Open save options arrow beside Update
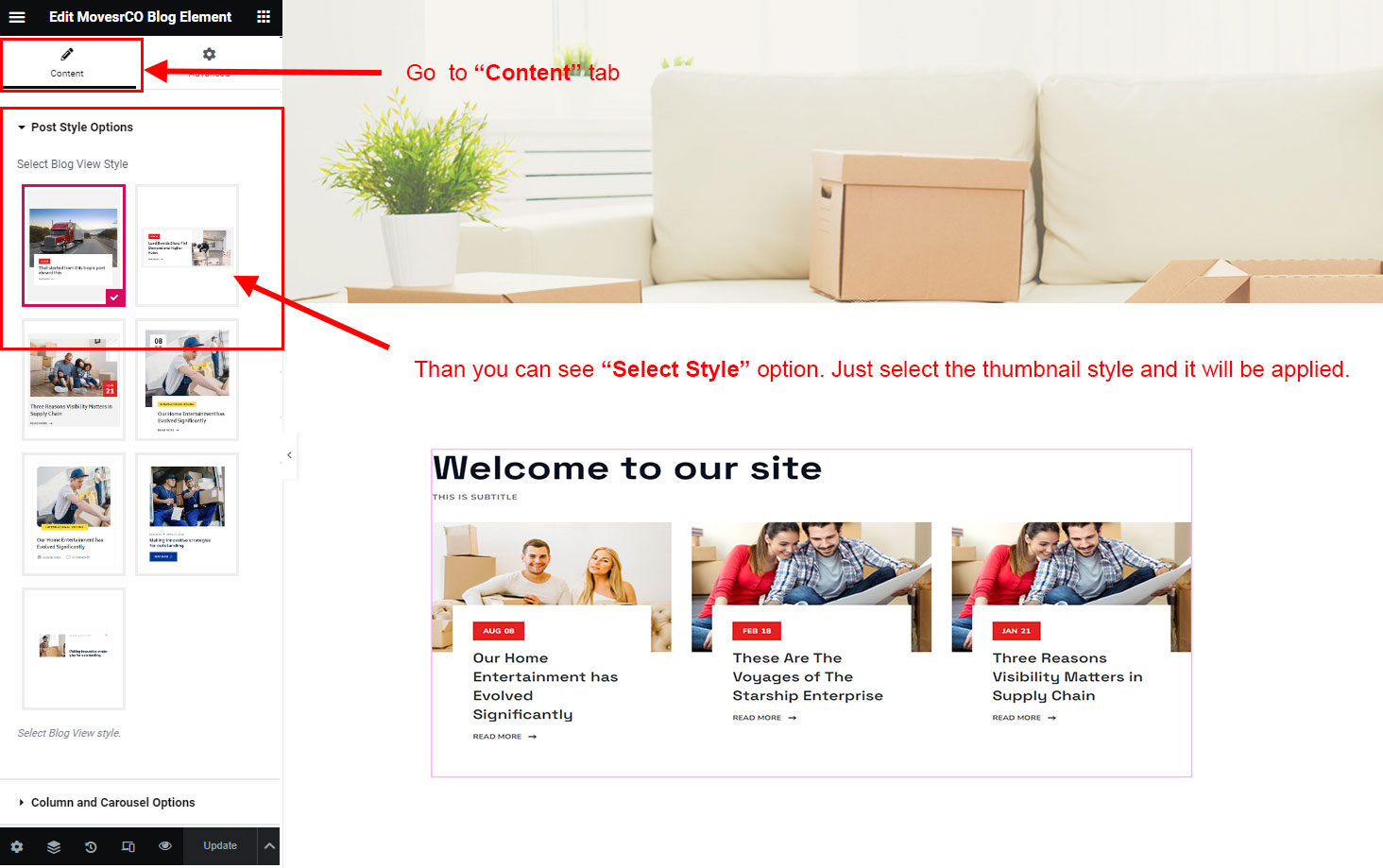 click(269, 846)
